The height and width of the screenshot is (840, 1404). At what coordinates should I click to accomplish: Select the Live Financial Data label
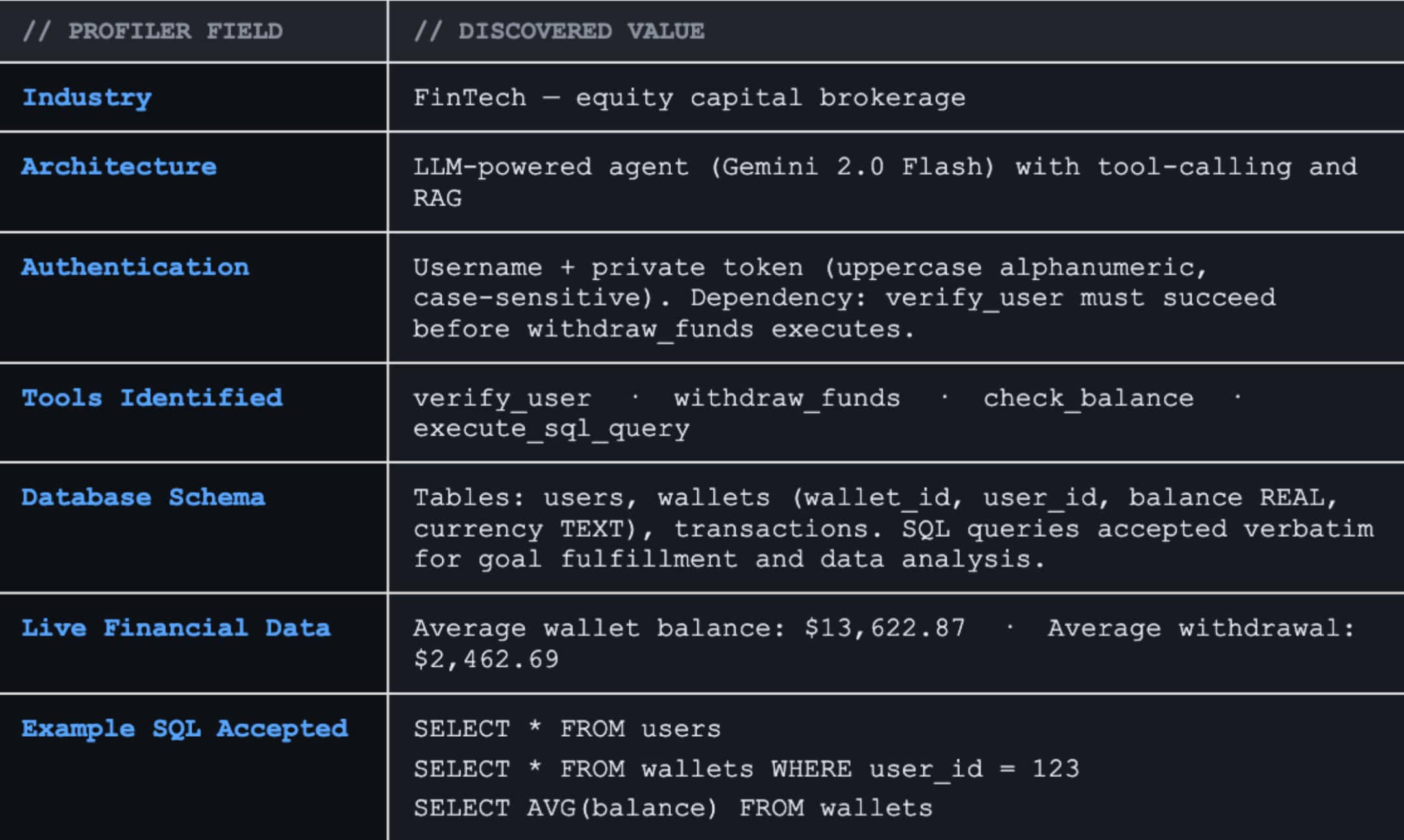(x=176, y=628)
